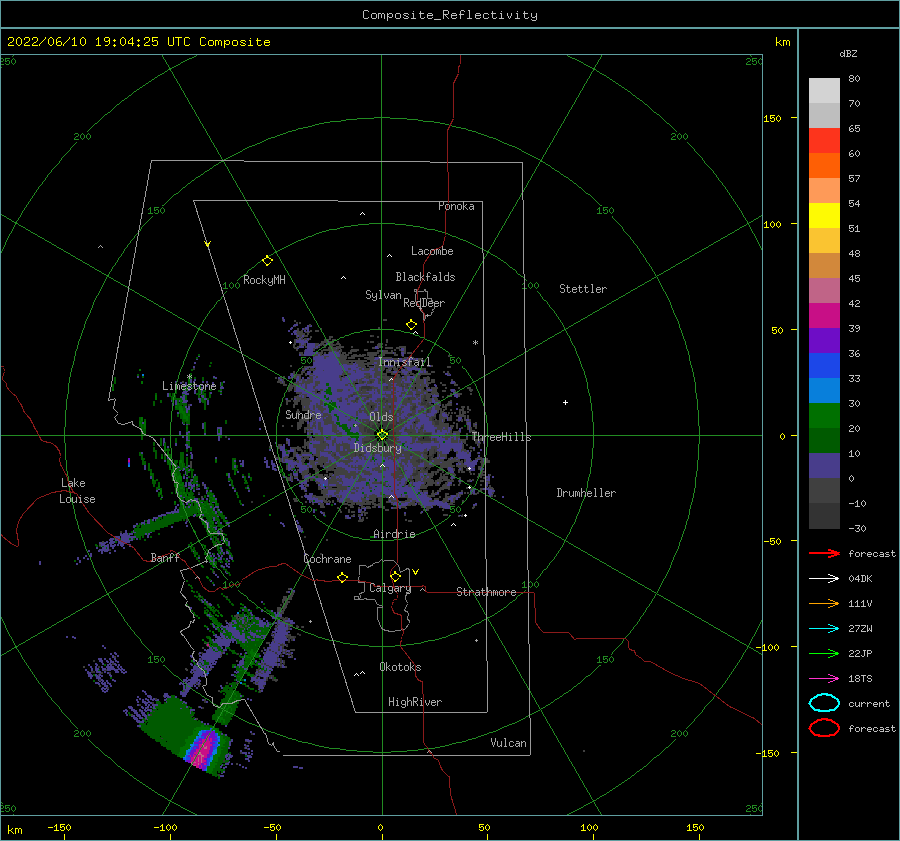Viewport: 900px width, 841px height.
Task: Select the light orange swatch below 57 dBZ
Action: (824, 190)
